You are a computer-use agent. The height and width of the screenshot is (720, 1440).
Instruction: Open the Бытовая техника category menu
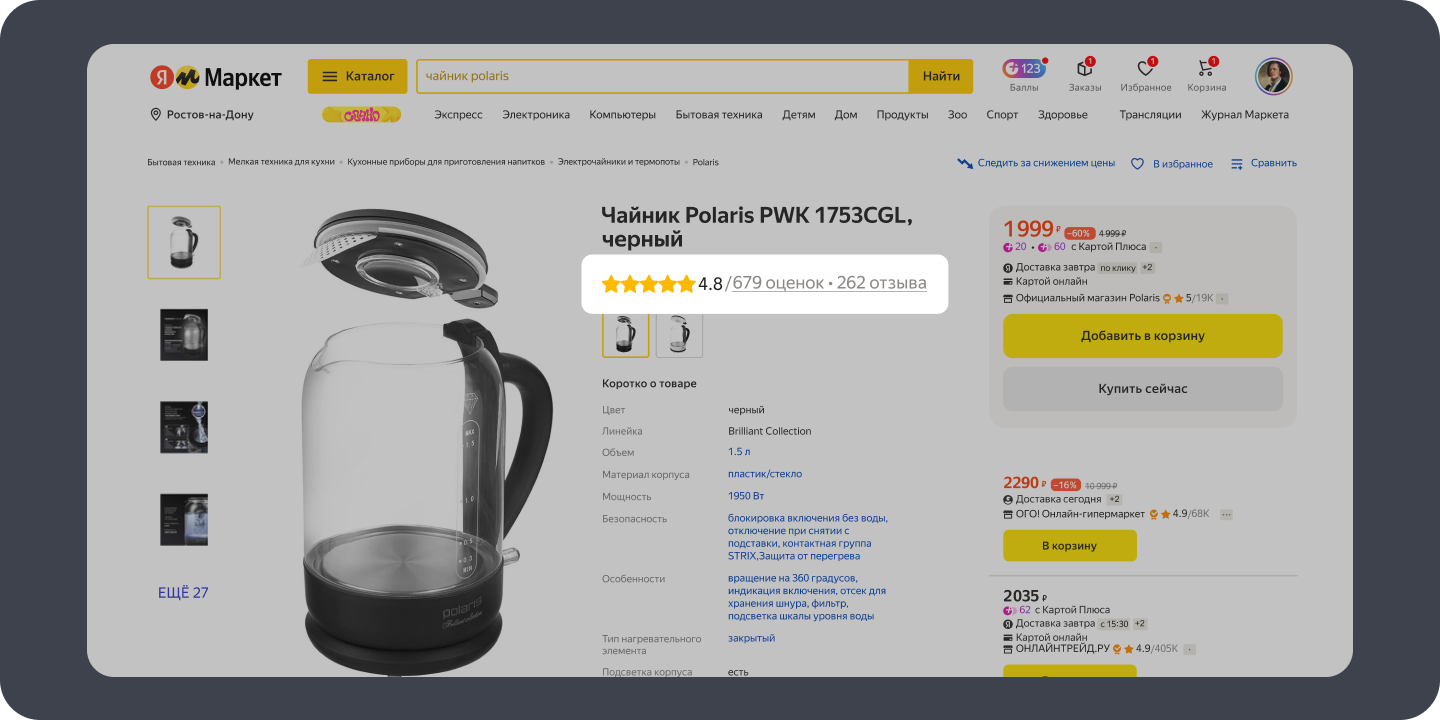tap(719, 114)
